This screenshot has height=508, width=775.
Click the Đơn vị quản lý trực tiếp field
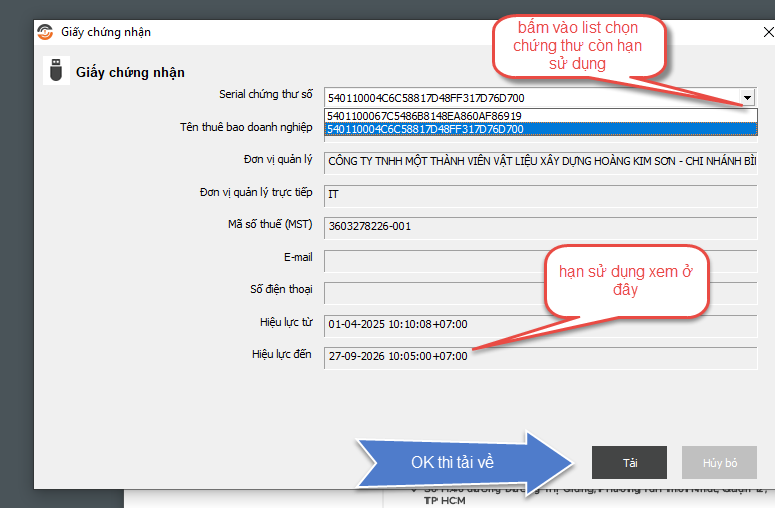tap(540, 194)
